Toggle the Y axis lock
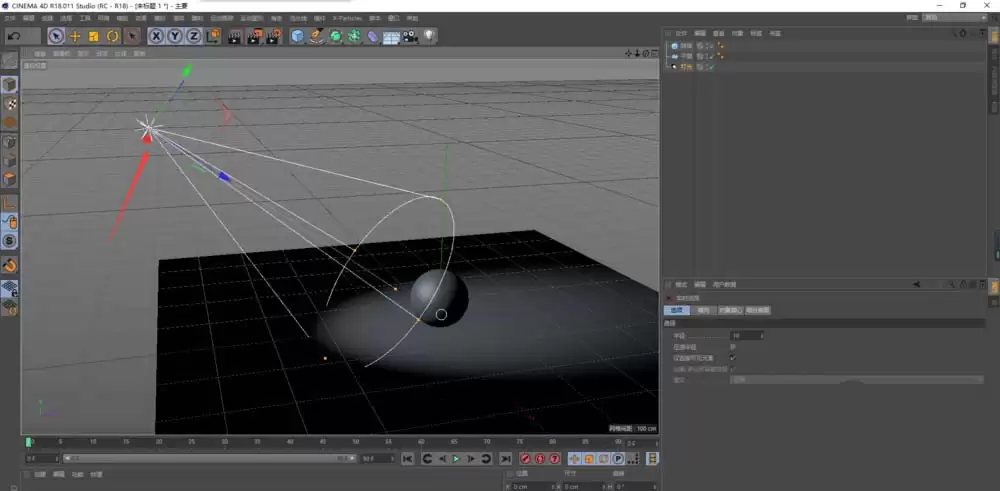Viewport: 1000px width, 491px height. tap(175, 36)
